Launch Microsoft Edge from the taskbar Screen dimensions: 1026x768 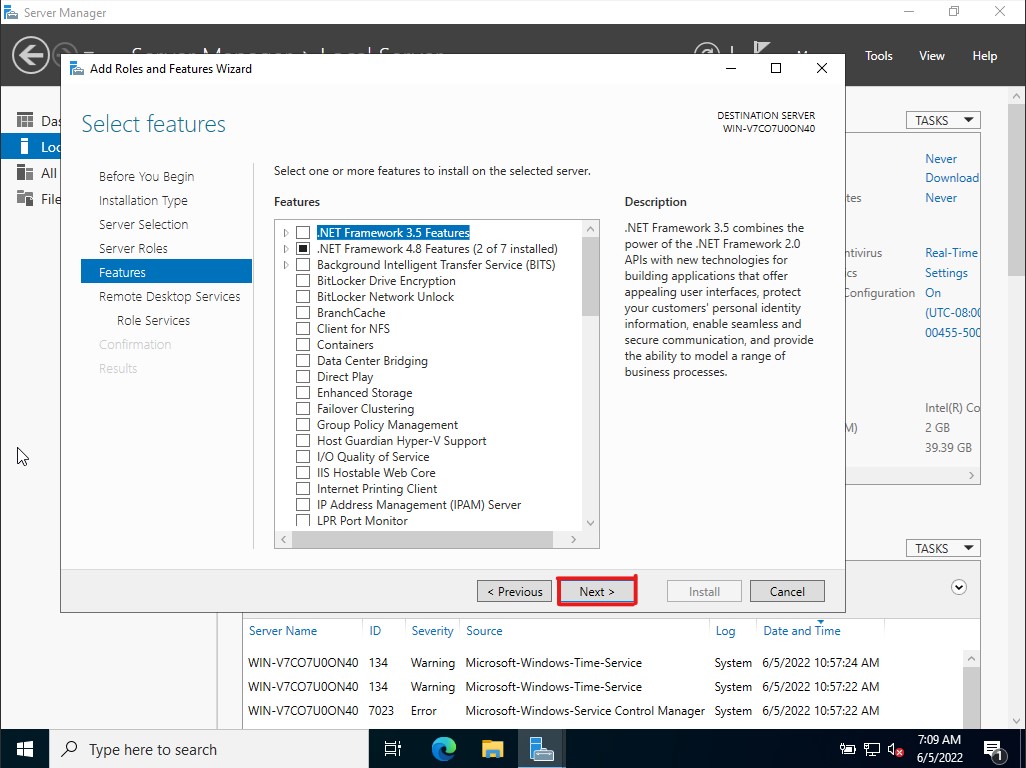[x=444, y=749]
